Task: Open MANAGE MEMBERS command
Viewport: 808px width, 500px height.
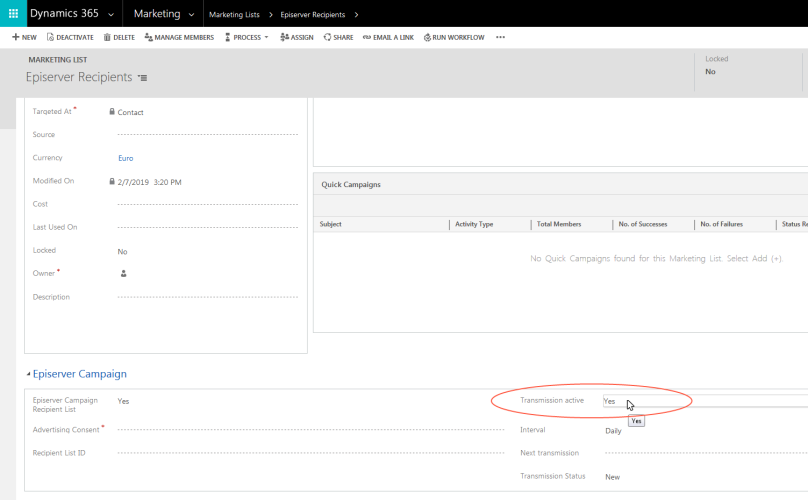Action: [179, 37]
